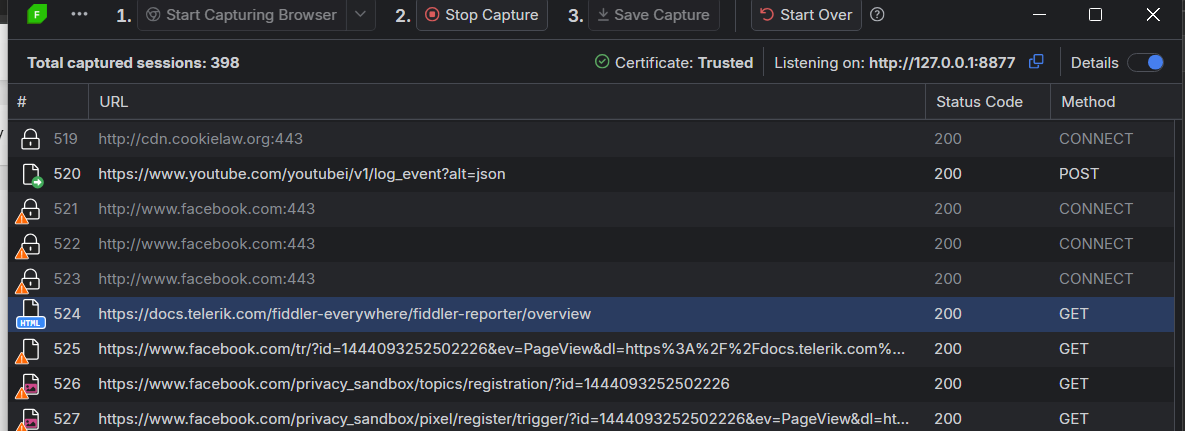This screenshot has width=1185, height=431.
Task: Minimize the Fiddler window
Action: [1038, 14]
